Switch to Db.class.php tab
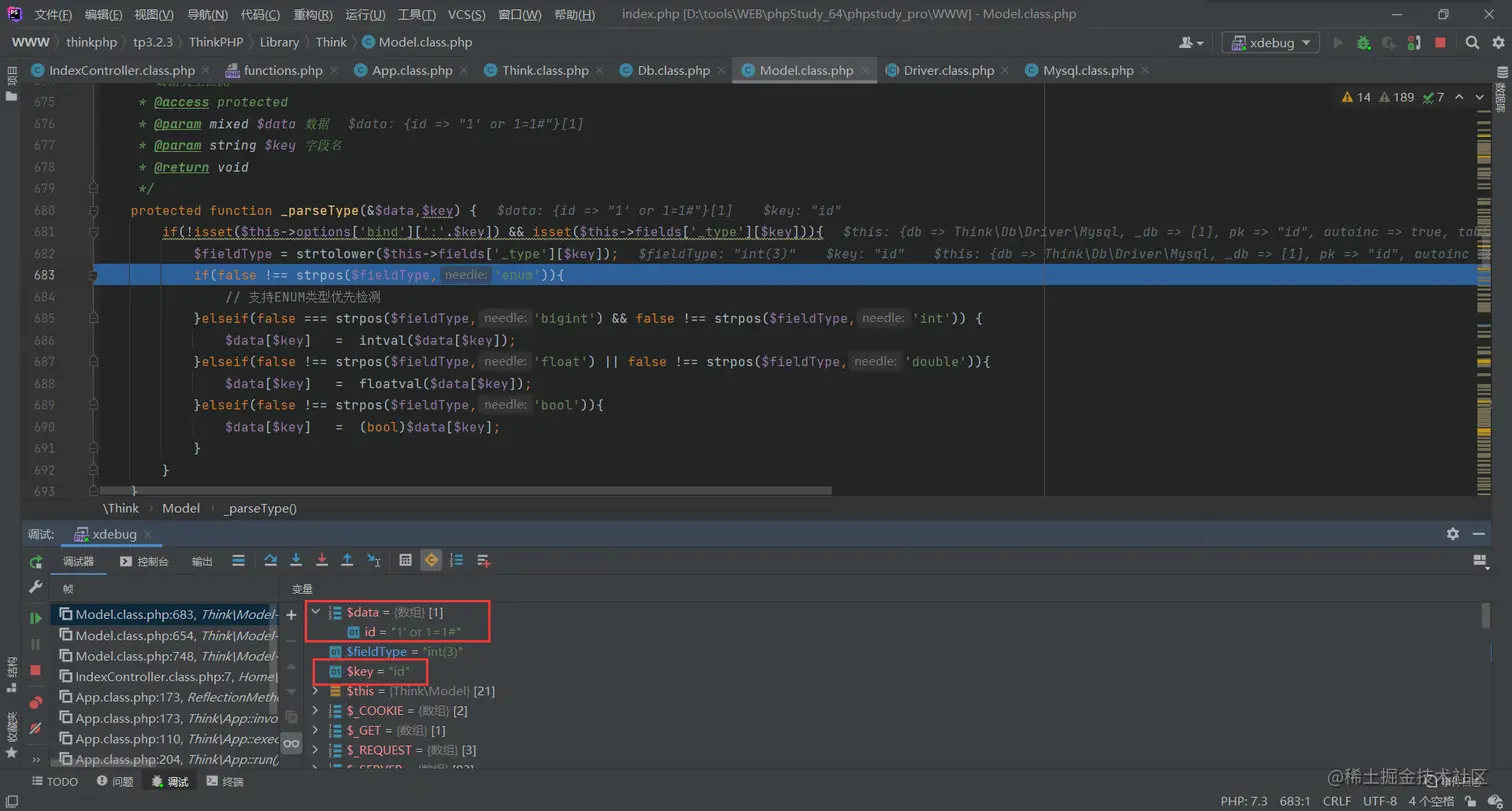The width and height of the screenshot is (1512, 811). pos(674,71)
